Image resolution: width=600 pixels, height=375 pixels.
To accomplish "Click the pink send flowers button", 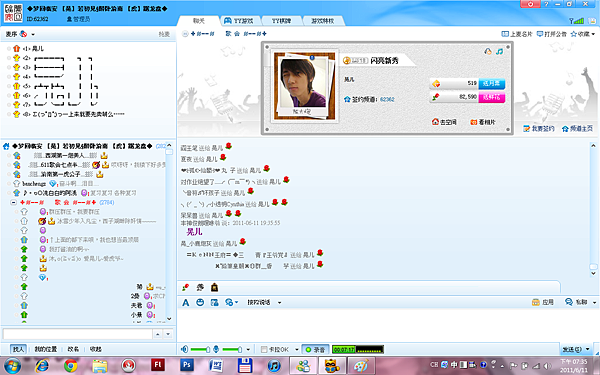I will tap(492, 97).
